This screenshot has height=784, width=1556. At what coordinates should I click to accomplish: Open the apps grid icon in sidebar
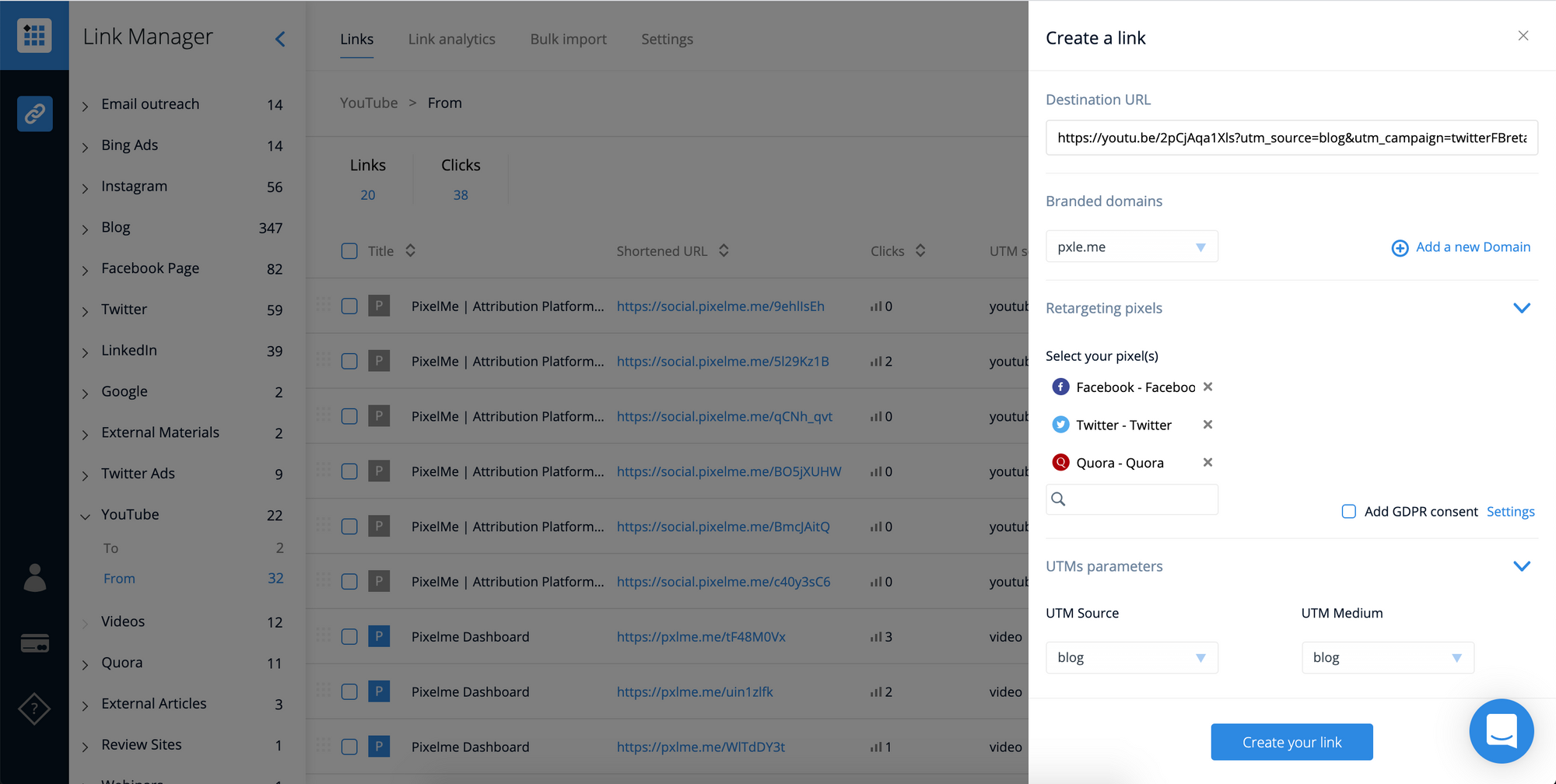pyautogui.click(x=34, y=35)
